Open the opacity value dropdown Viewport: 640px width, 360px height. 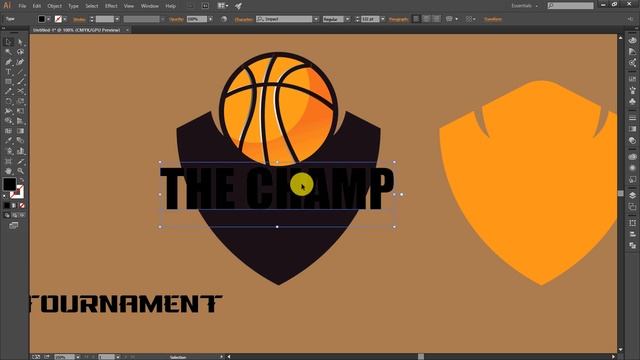(211, 19)
